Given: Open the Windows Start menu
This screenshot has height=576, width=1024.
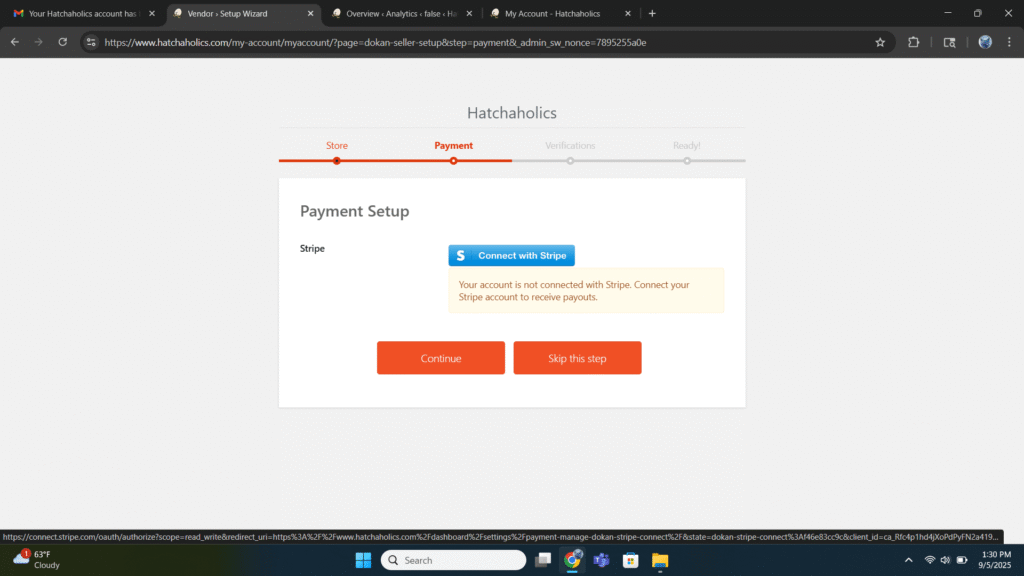Looking at the screenshot, I should coord(363,560).
